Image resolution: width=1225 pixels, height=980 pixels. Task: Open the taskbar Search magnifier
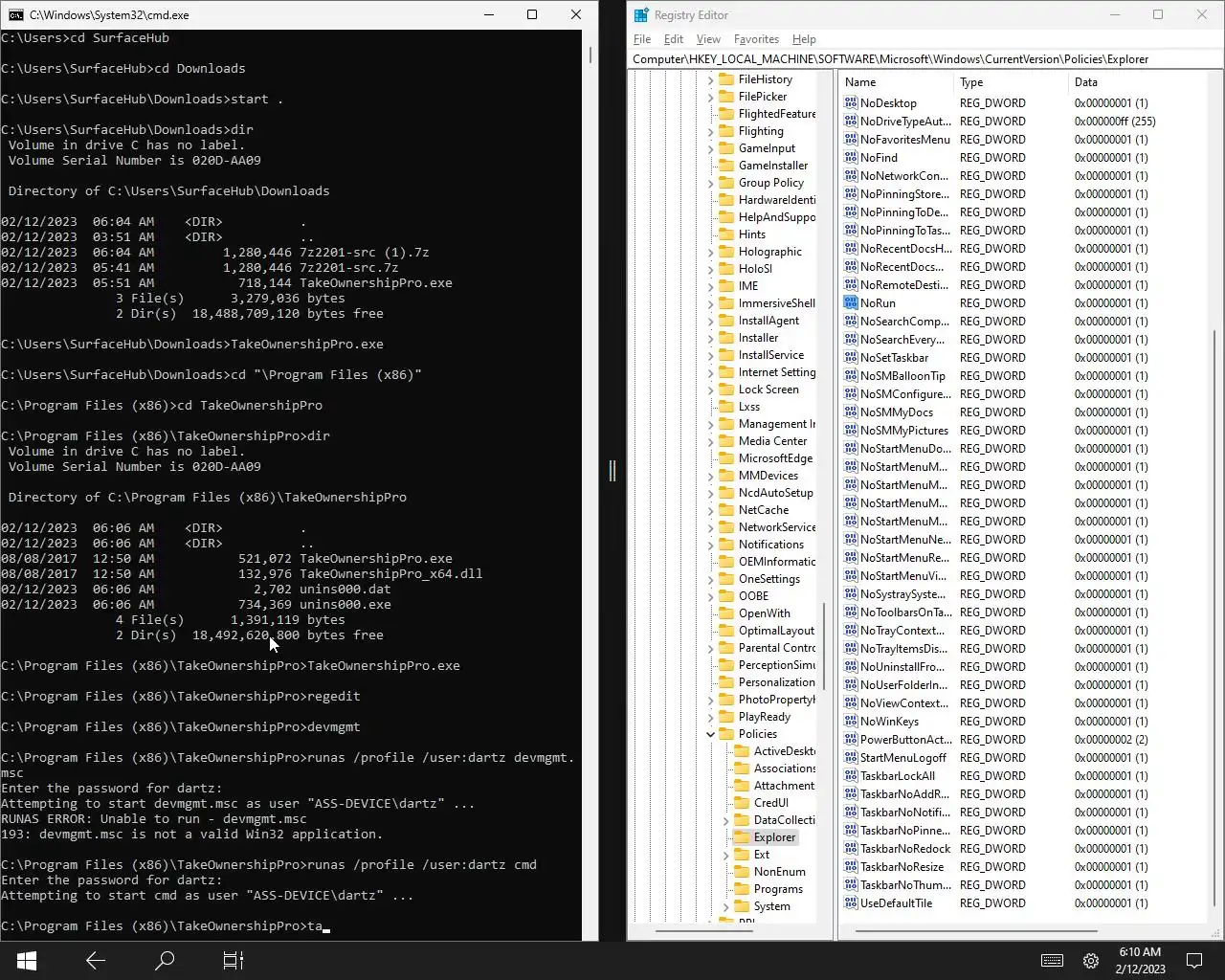(x=165, y=960)
